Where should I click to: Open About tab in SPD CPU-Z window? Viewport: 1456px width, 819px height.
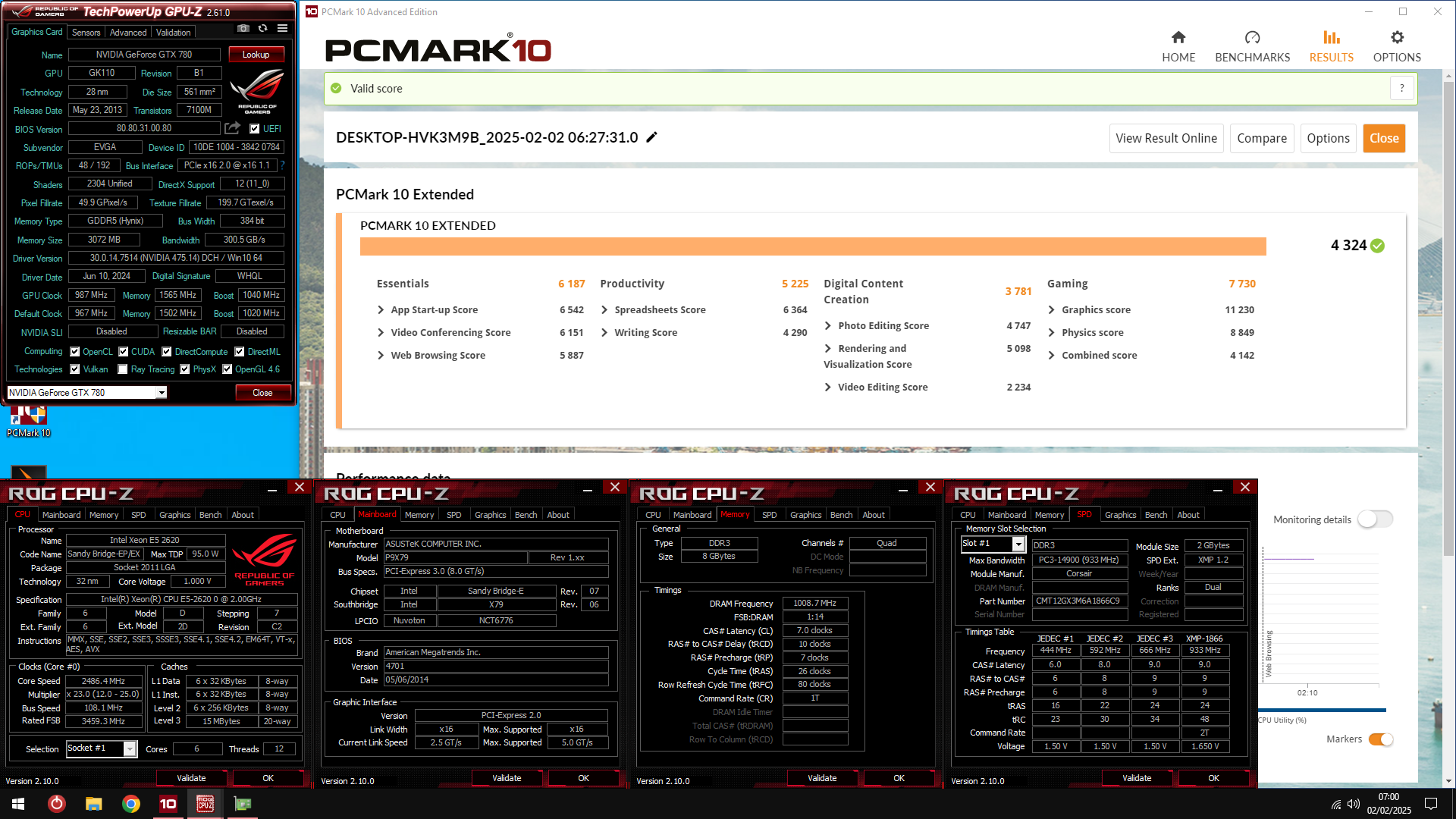1188,515
